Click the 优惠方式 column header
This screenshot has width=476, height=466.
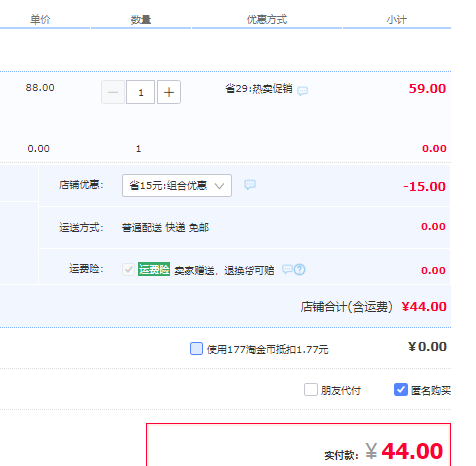pyautogui.click(x=267, y=20)
